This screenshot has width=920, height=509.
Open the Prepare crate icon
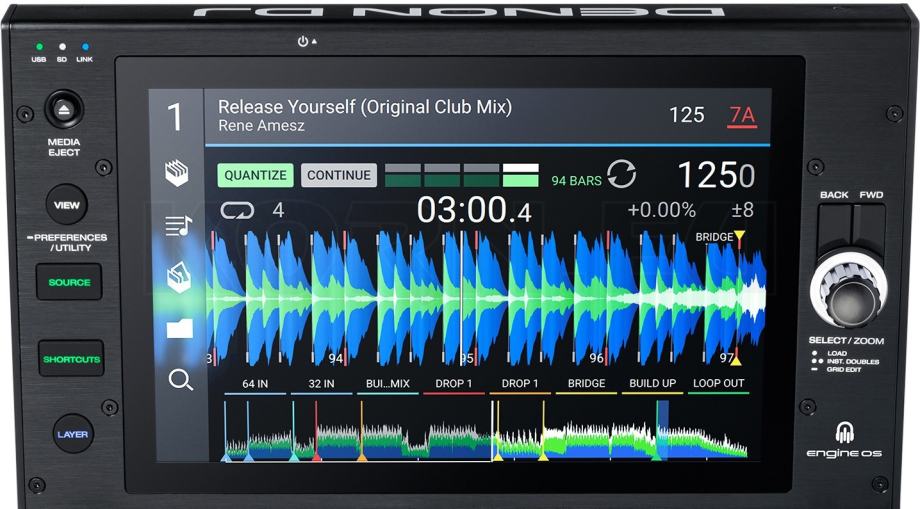178,277
